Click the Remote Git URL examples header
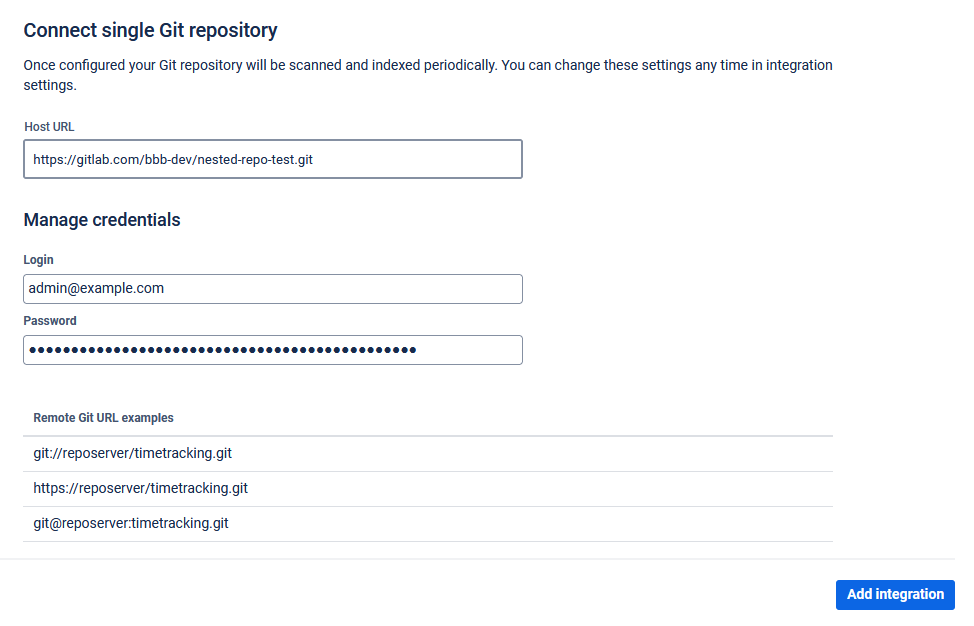The width and height of the screenshot is (974, 626). point(103,418)
